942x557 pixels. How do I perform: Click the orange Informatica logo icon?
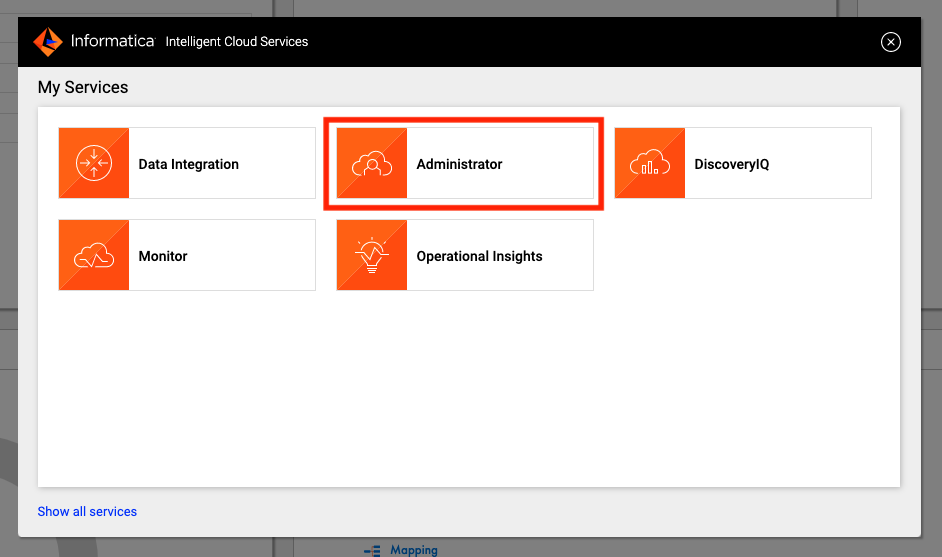click(48, 41)
